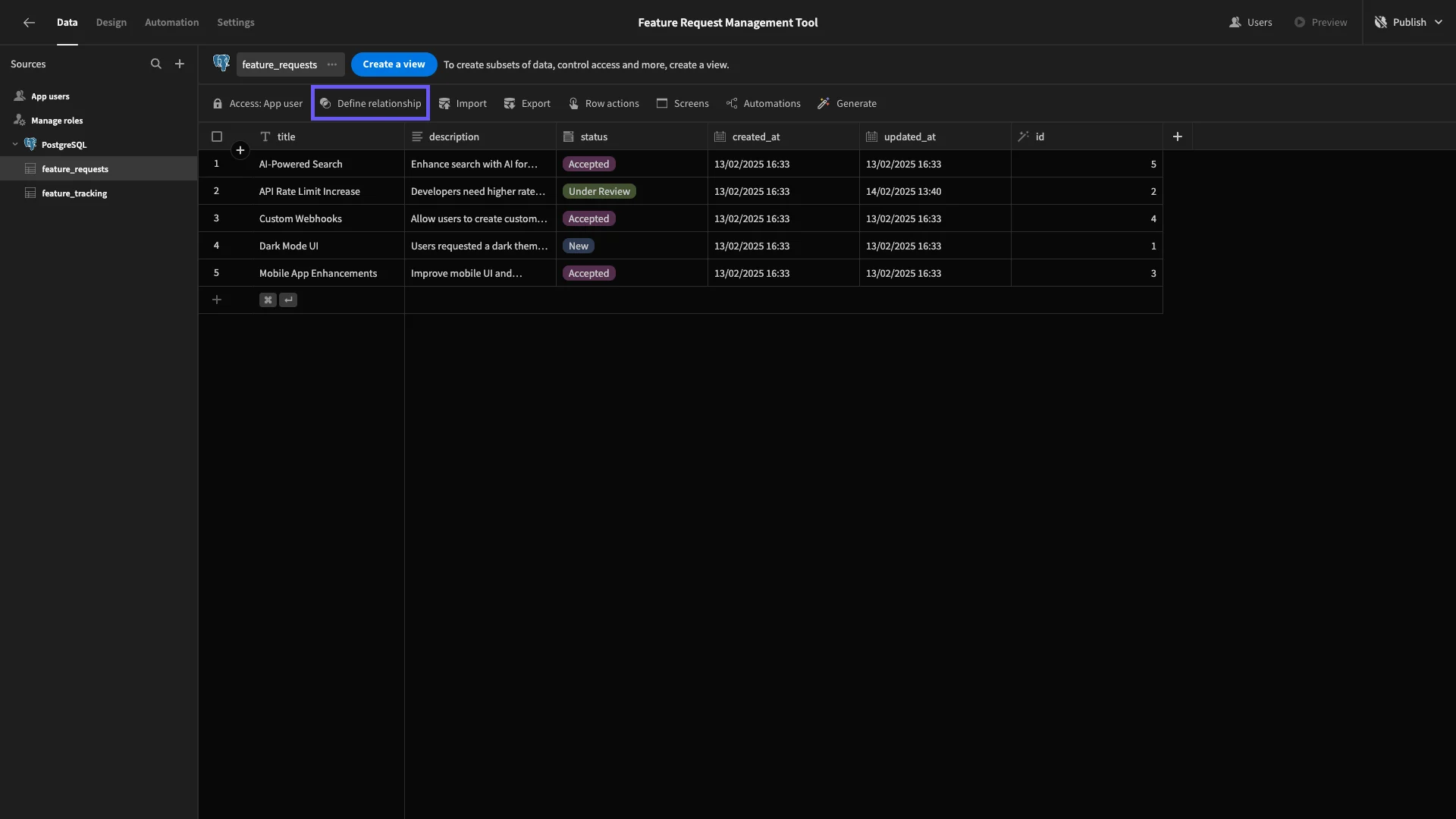Click the created_at calendar icon

[720, 136]
